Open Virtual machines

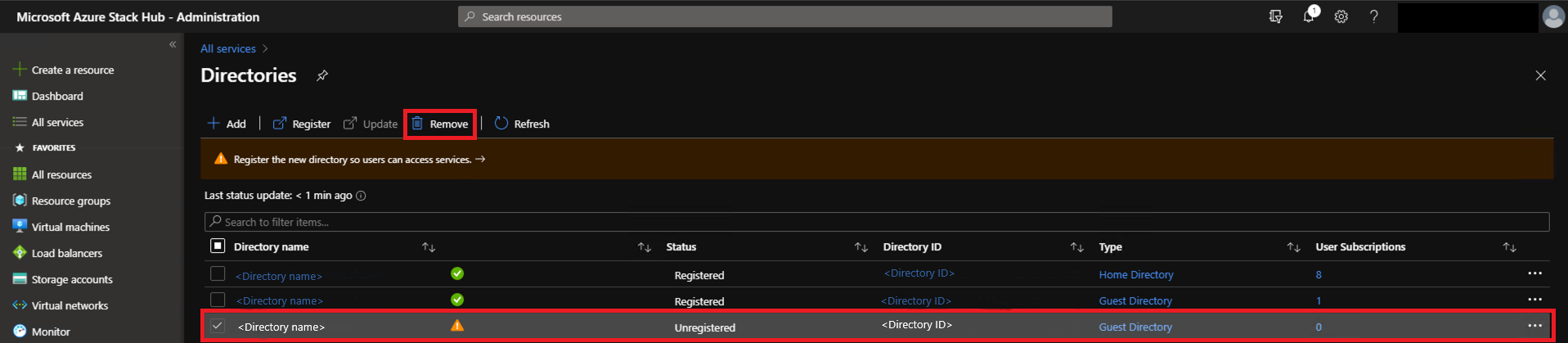(x=61, y=227)
